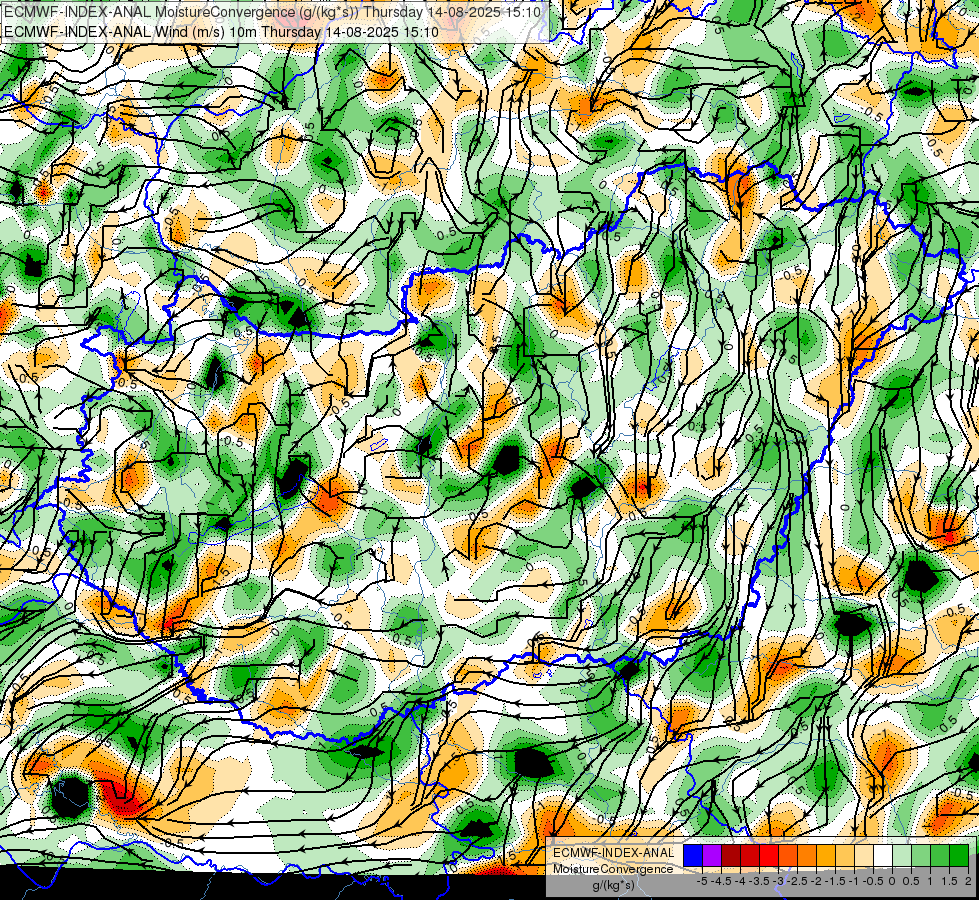The image size is (979, 900).
Task: Click the 1.5 tick label on legend scale
Action: (x=949, y=881)
